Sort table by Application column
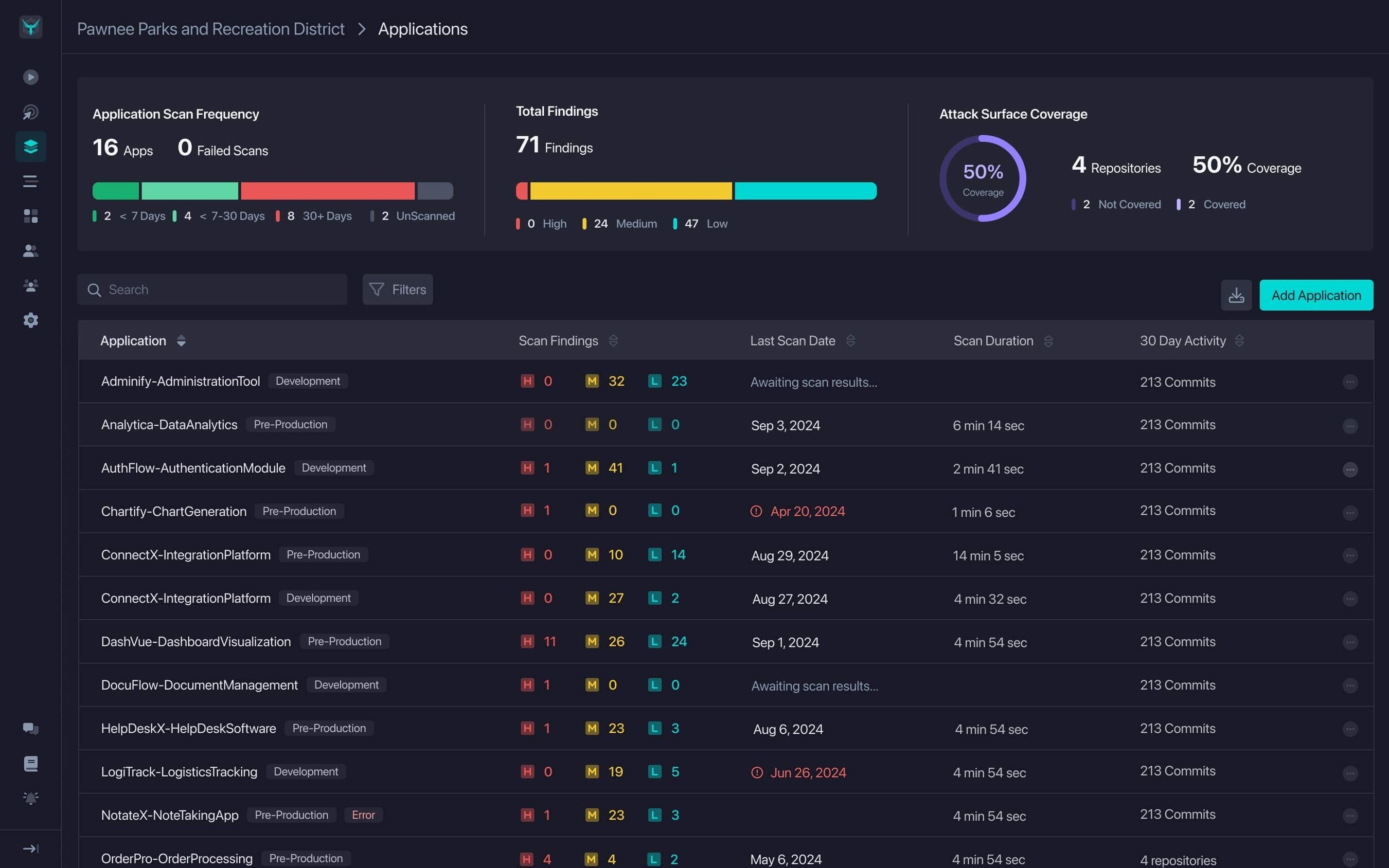Viewport: 1389px width, 868px height. click(181, 340)
